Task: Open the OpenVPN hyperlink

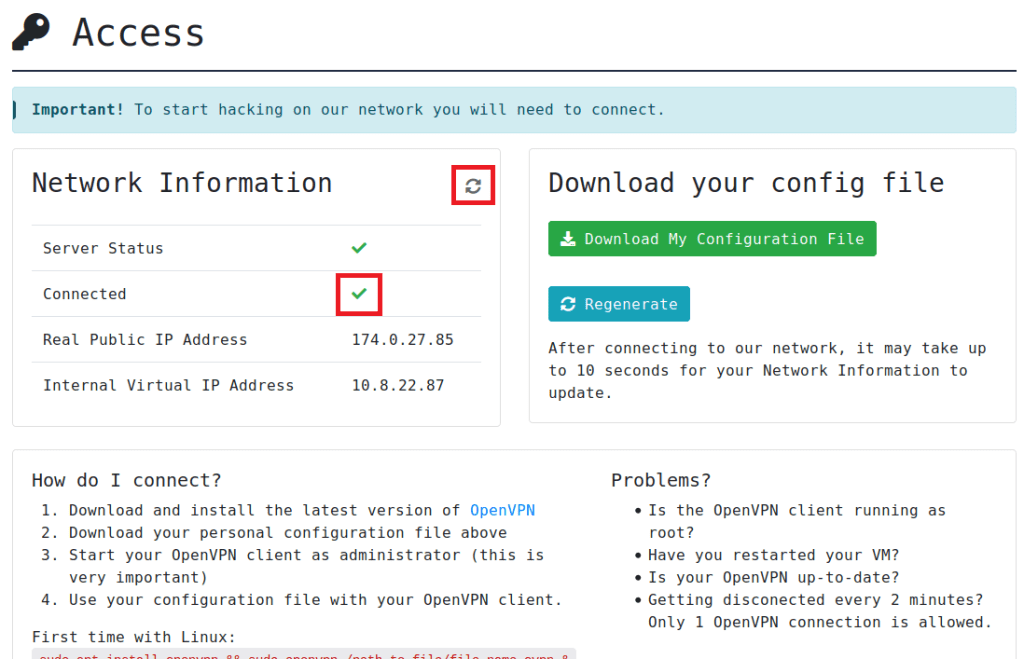Action: point(502,510)
